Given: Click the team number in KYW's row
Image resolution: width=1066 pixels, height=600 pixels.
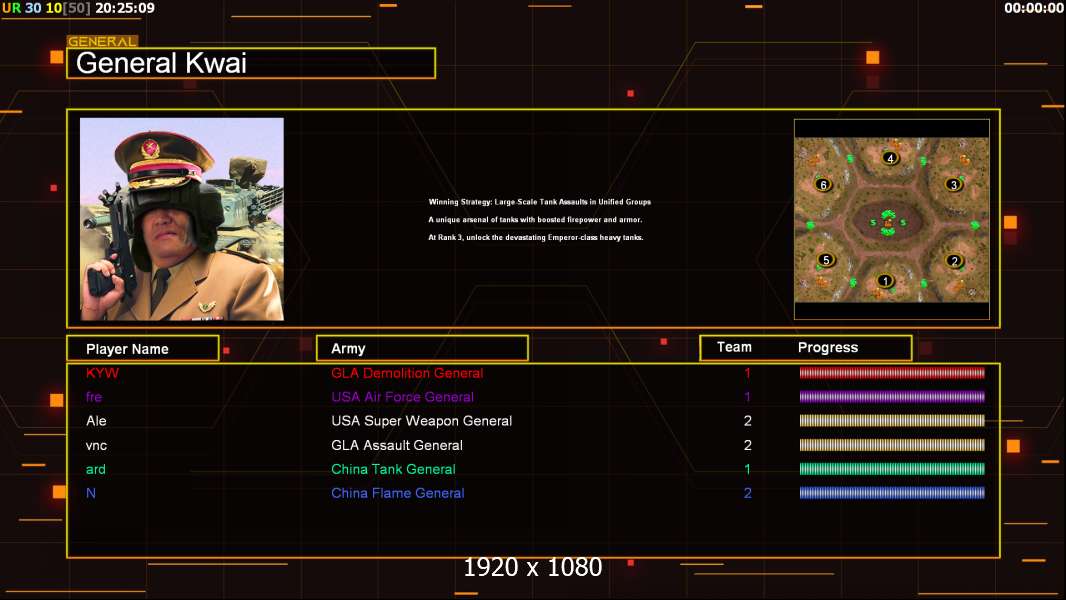Looking at the screenshot, I should pos(748,373).
